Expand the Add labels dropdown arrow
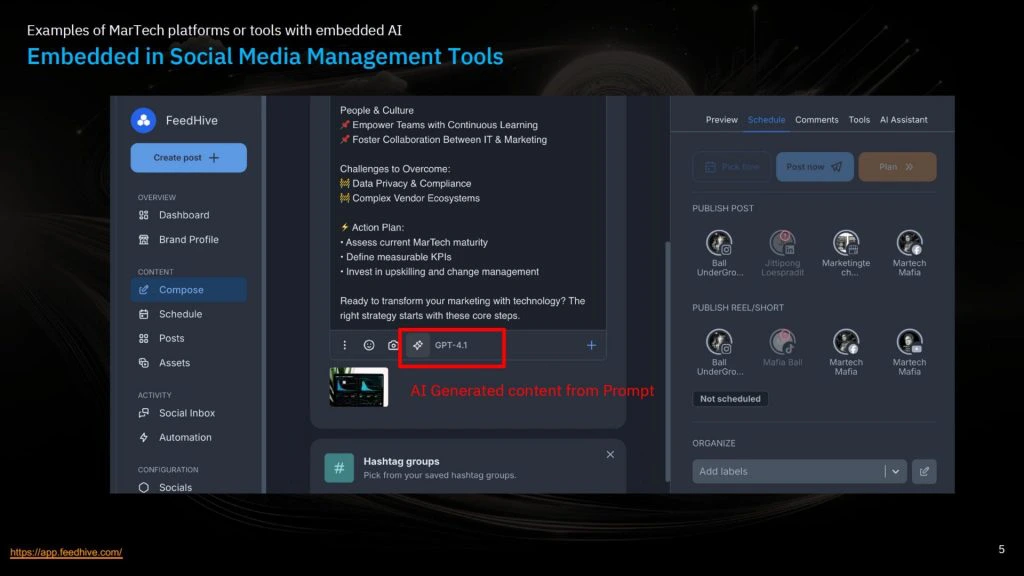Viewport: 1024px width, 576px height. (895, 471)
